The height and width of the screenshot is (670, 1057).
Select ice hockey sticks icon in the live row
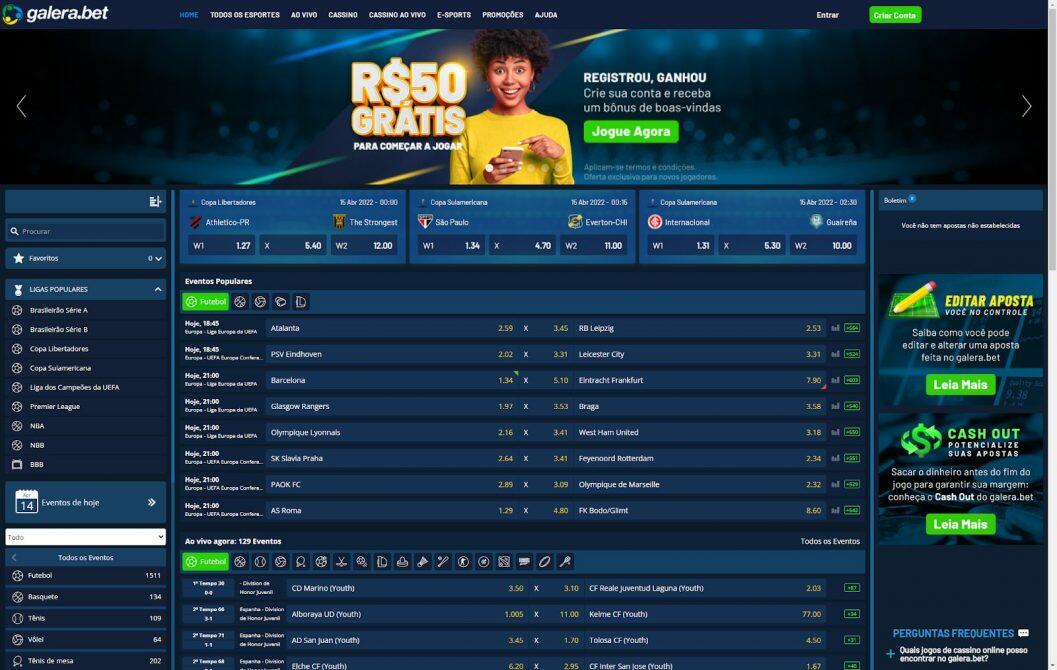[342, 561]
